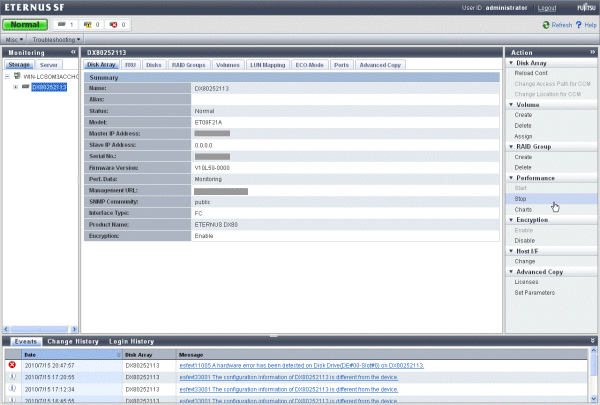600x405 pixels.
Task: Open the esfext11005 hardware error message link
Action: click(x=302, y=366)
